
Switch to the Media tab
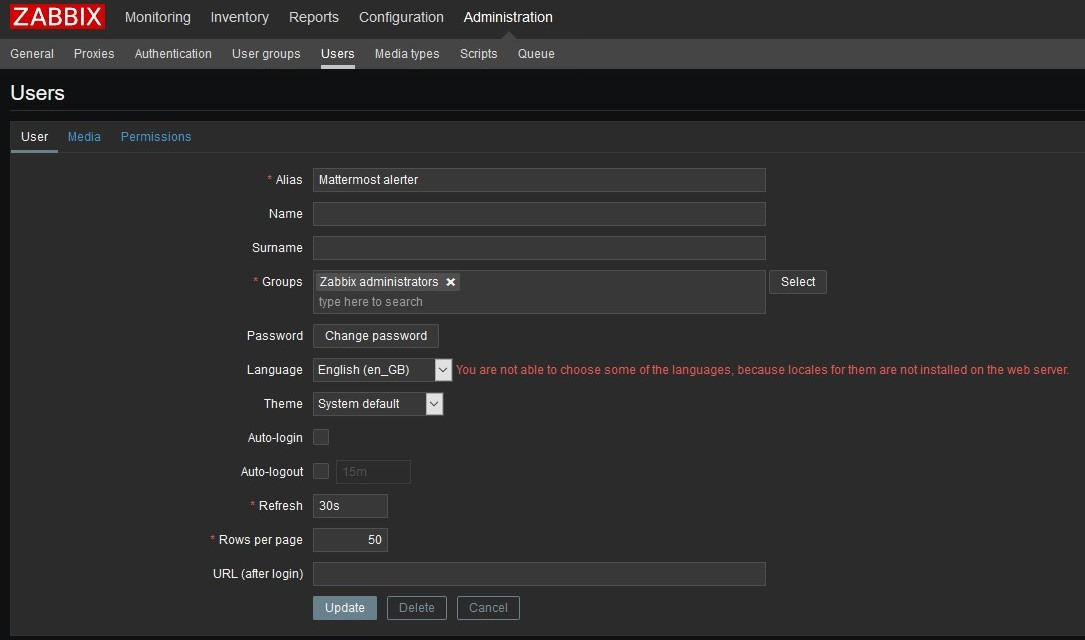tap(84, 137)
